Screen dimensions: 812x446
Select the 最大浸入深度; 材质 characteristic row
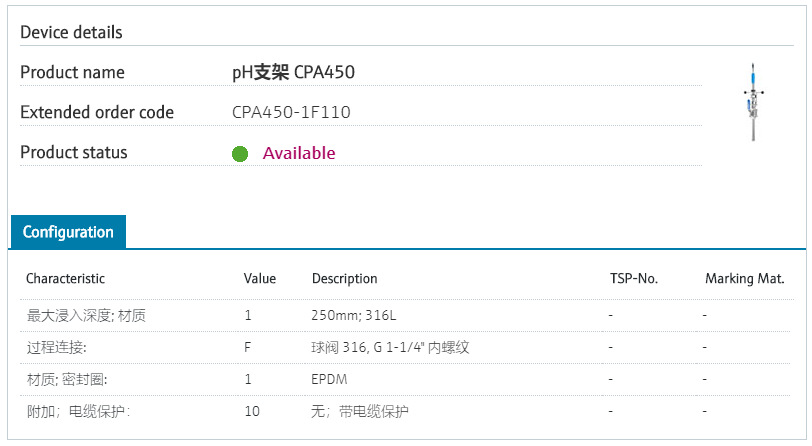click(78, 316)
